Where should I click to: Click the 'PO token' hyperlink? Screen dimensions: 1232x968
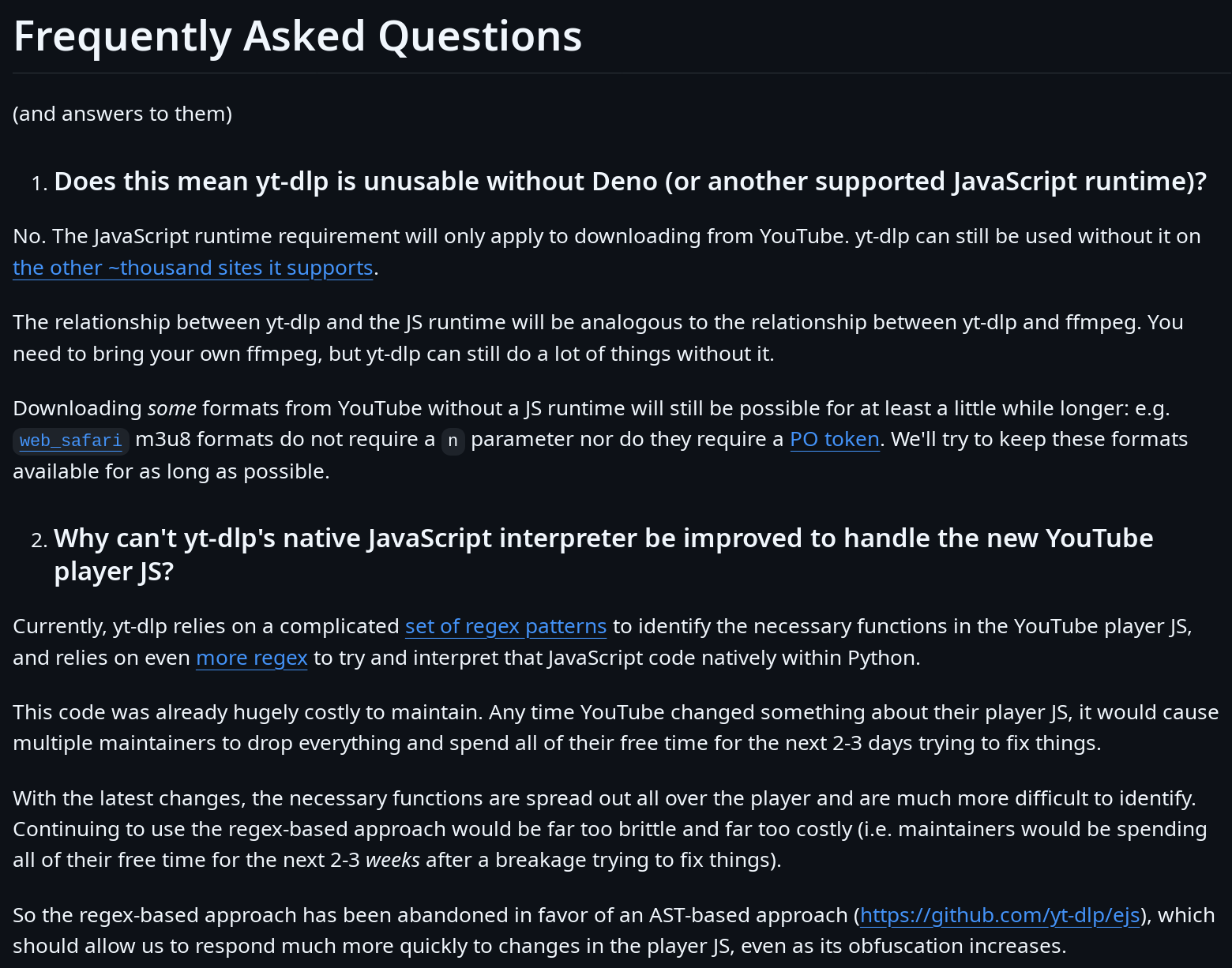[834, 439]
